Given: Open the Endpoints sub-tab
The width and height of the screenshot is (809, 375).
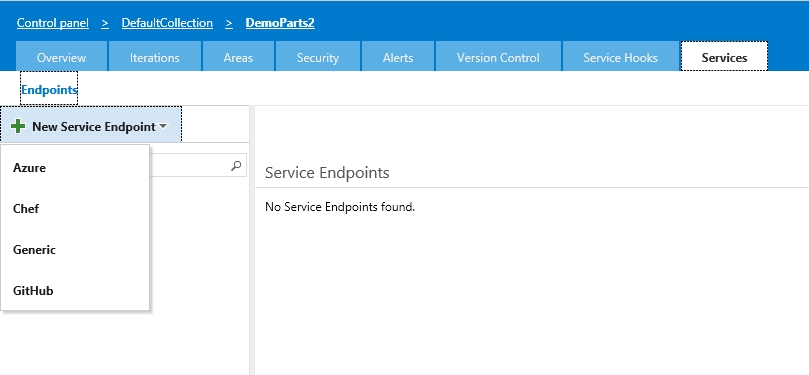Looking at the screenshot, I should tap(49, 89).
